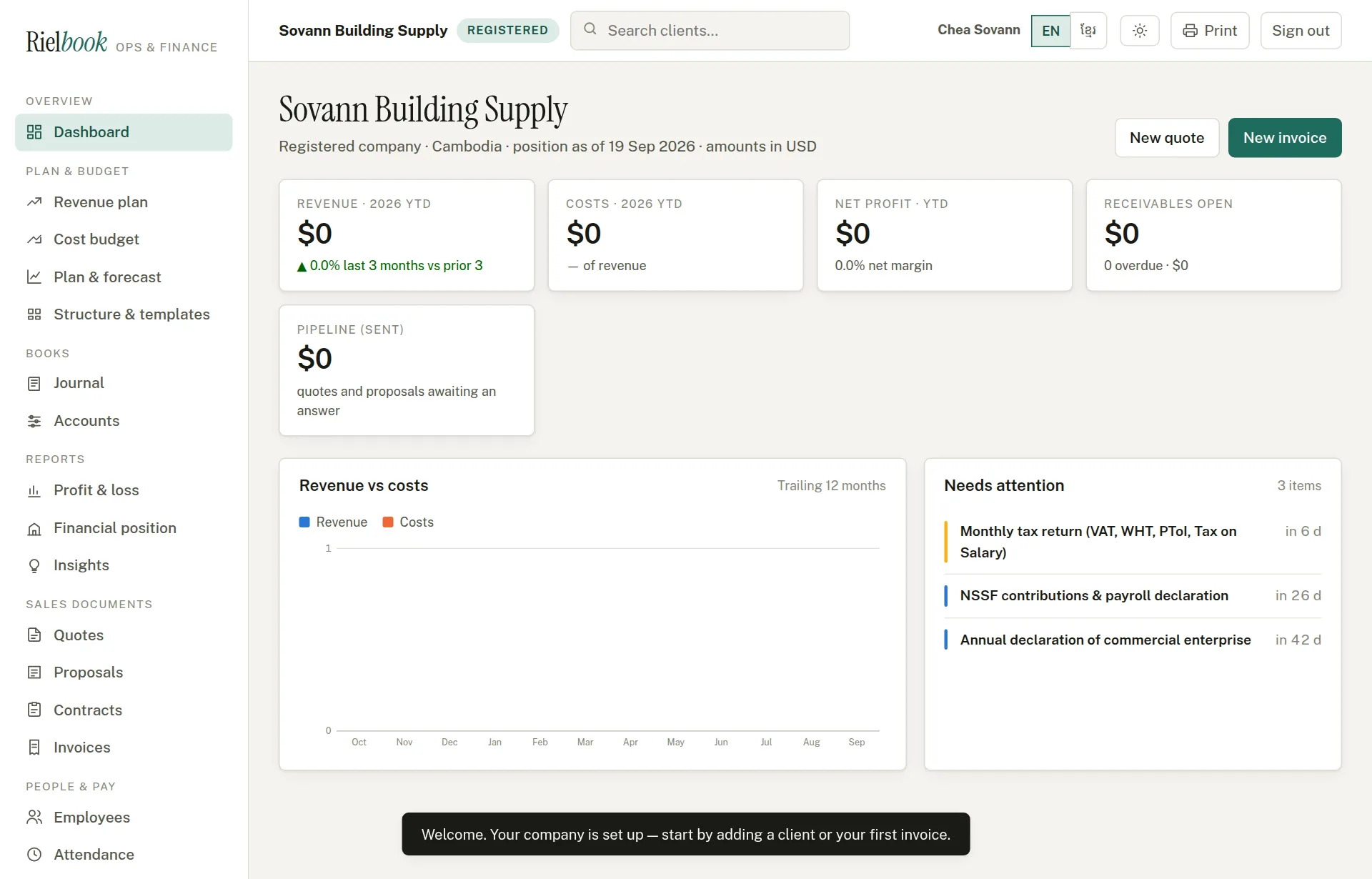Image resolution: width=1372 pixels, height=879 pixels.
Task: Click the Cost budget icon
Action: coord(34,239)
